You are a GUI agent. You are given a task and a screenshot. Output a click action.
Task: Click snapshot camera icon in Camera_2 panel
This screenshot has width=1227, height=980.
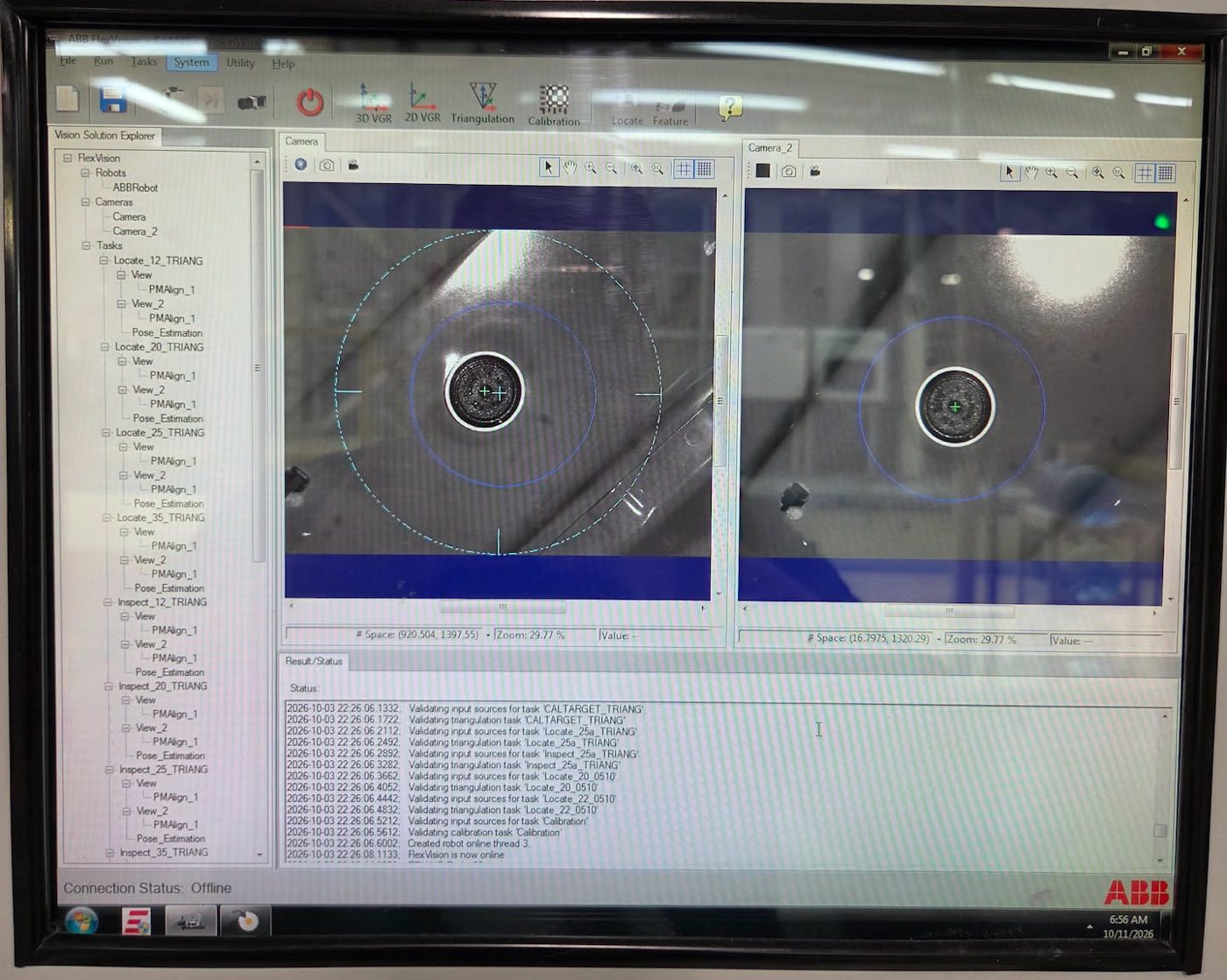(789, 172)
